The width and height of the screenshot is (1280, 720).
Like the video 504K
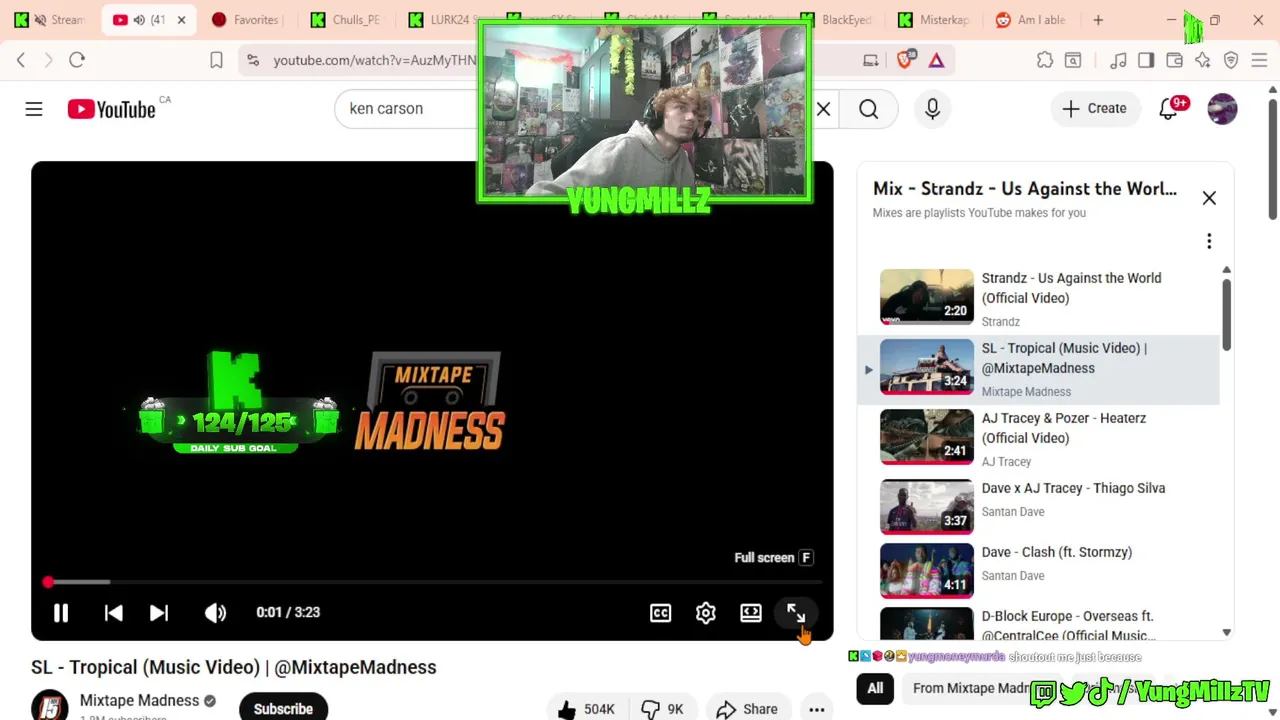click(587, 709)
